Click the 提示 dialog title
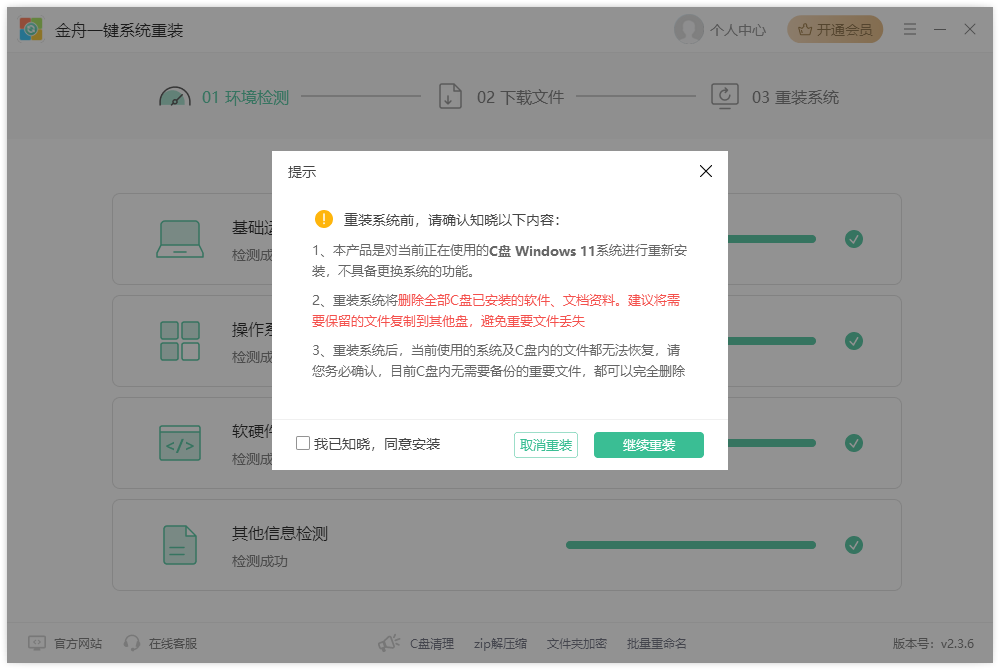1000x670 pixels. [302, 172]
